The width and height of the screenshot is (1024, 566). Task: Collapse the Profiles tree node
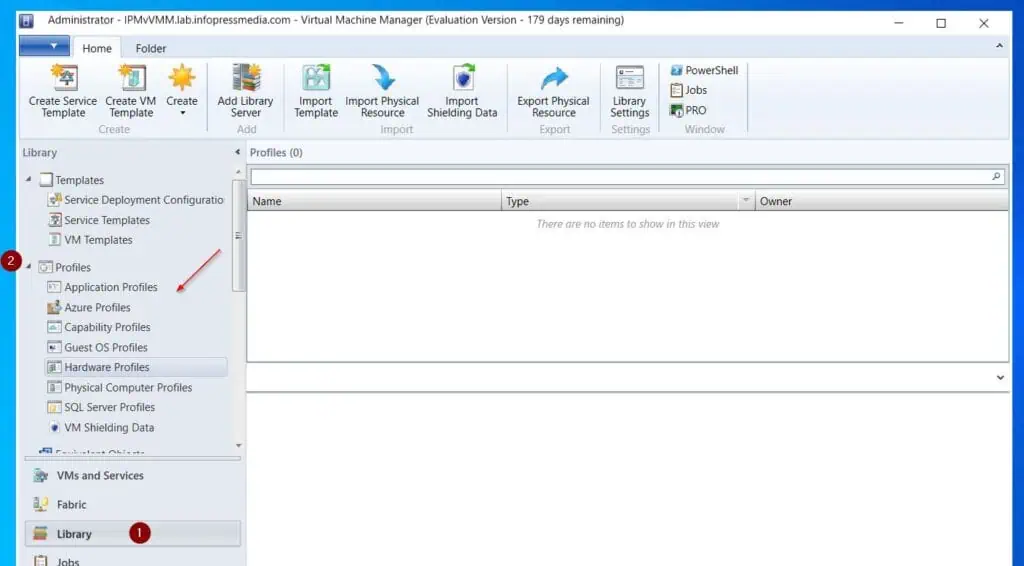click(28, 266)
